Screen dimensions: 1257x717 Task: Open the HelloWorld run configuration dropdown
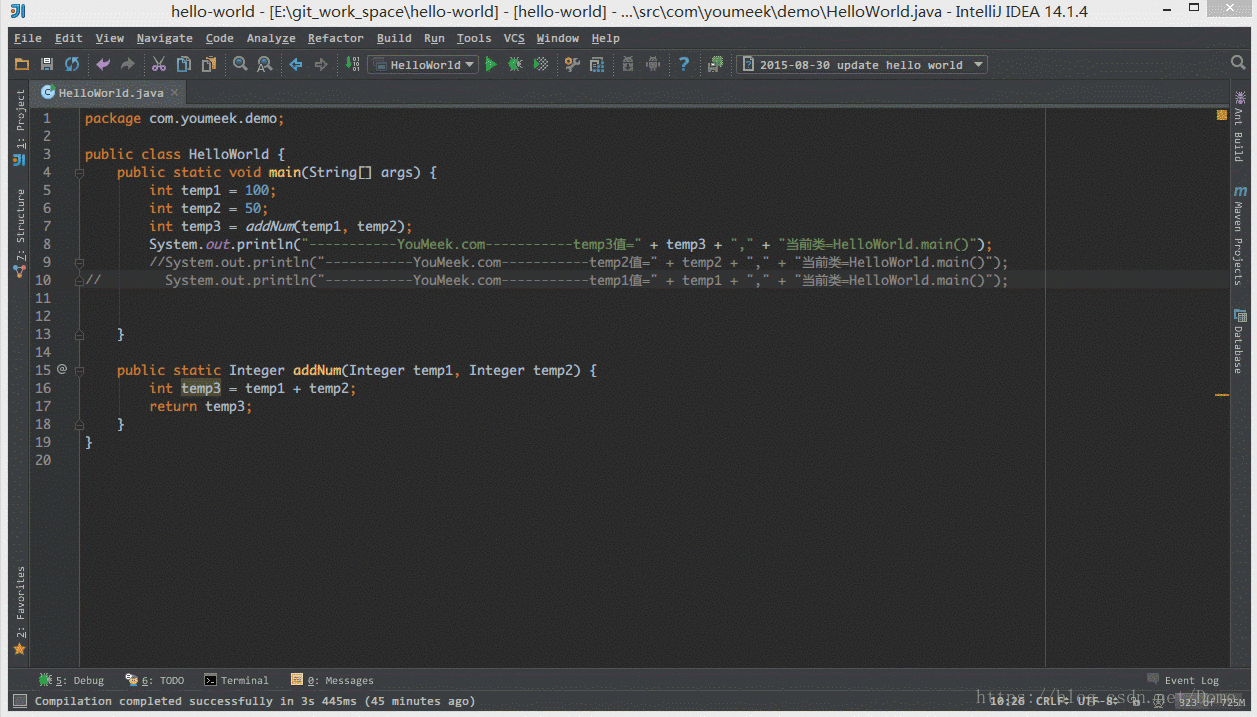coord(424,65)
